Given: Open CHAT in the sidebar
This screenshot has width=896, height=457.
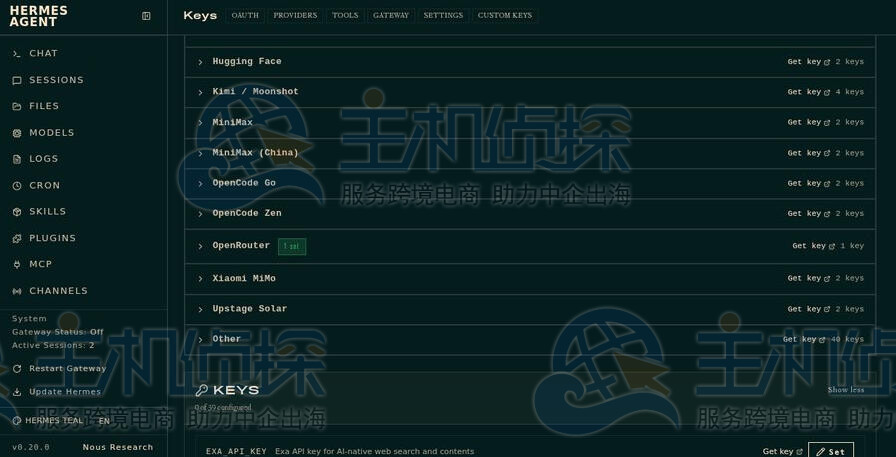Looking at the screenshot, I should tap(43, 53).
